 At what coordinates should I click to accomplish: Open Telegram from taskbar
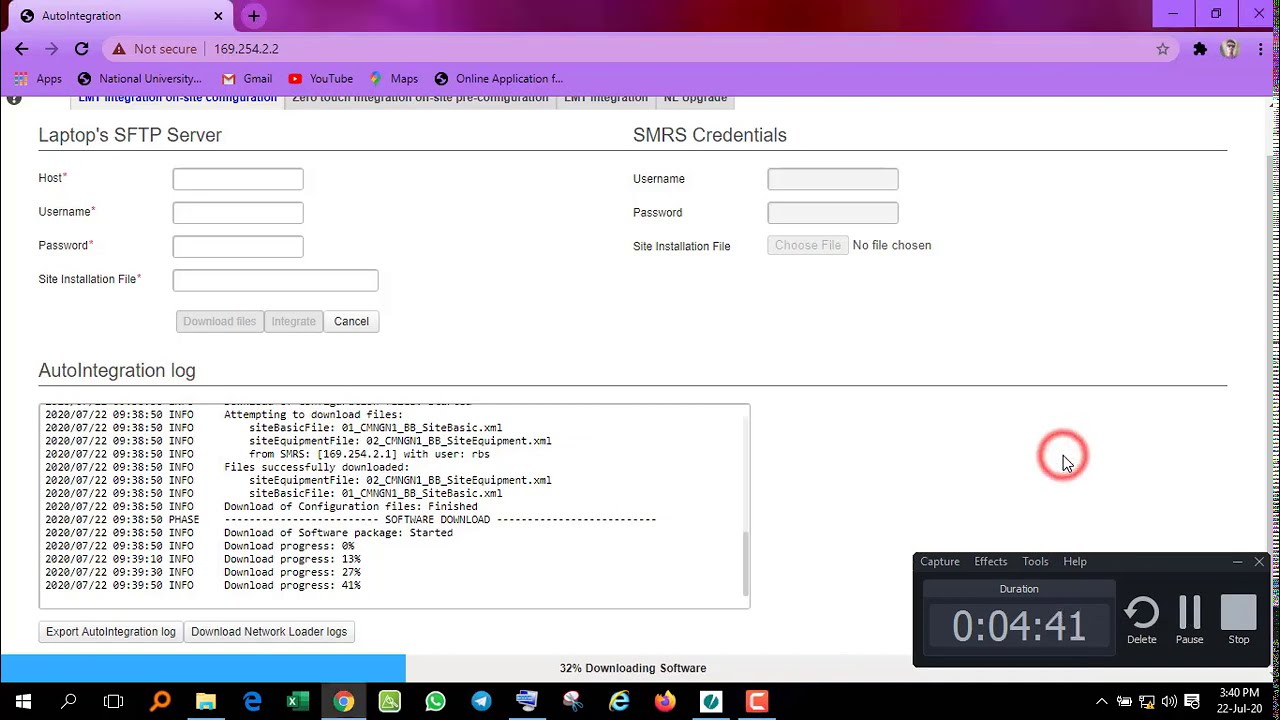point(481,702)
